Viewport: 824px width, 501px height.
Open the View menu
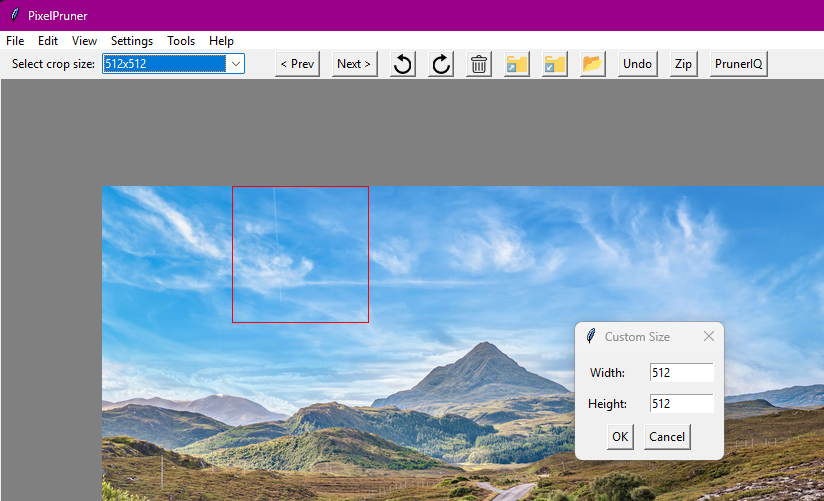[x=84, y=41]
